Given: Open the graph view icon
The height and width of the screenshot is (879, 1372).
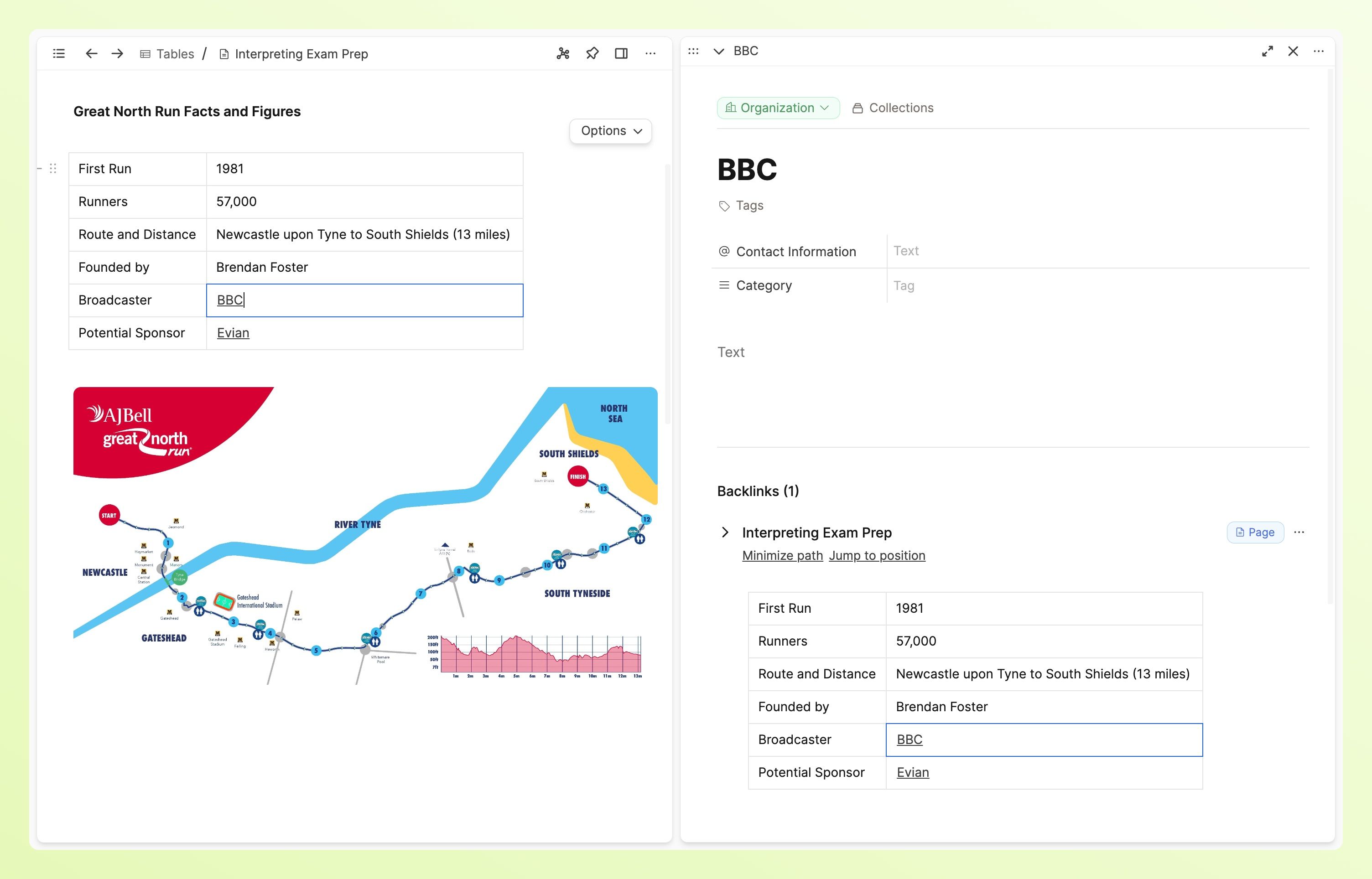Looking at the screenshot, I should click(563, 54).
